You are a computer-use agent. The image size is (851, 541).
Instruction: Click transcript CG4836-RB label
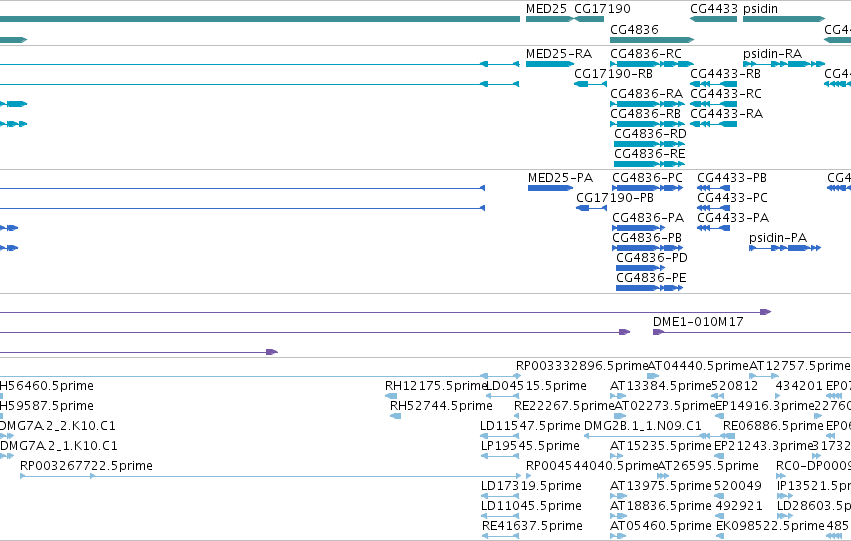pos(646,114)
